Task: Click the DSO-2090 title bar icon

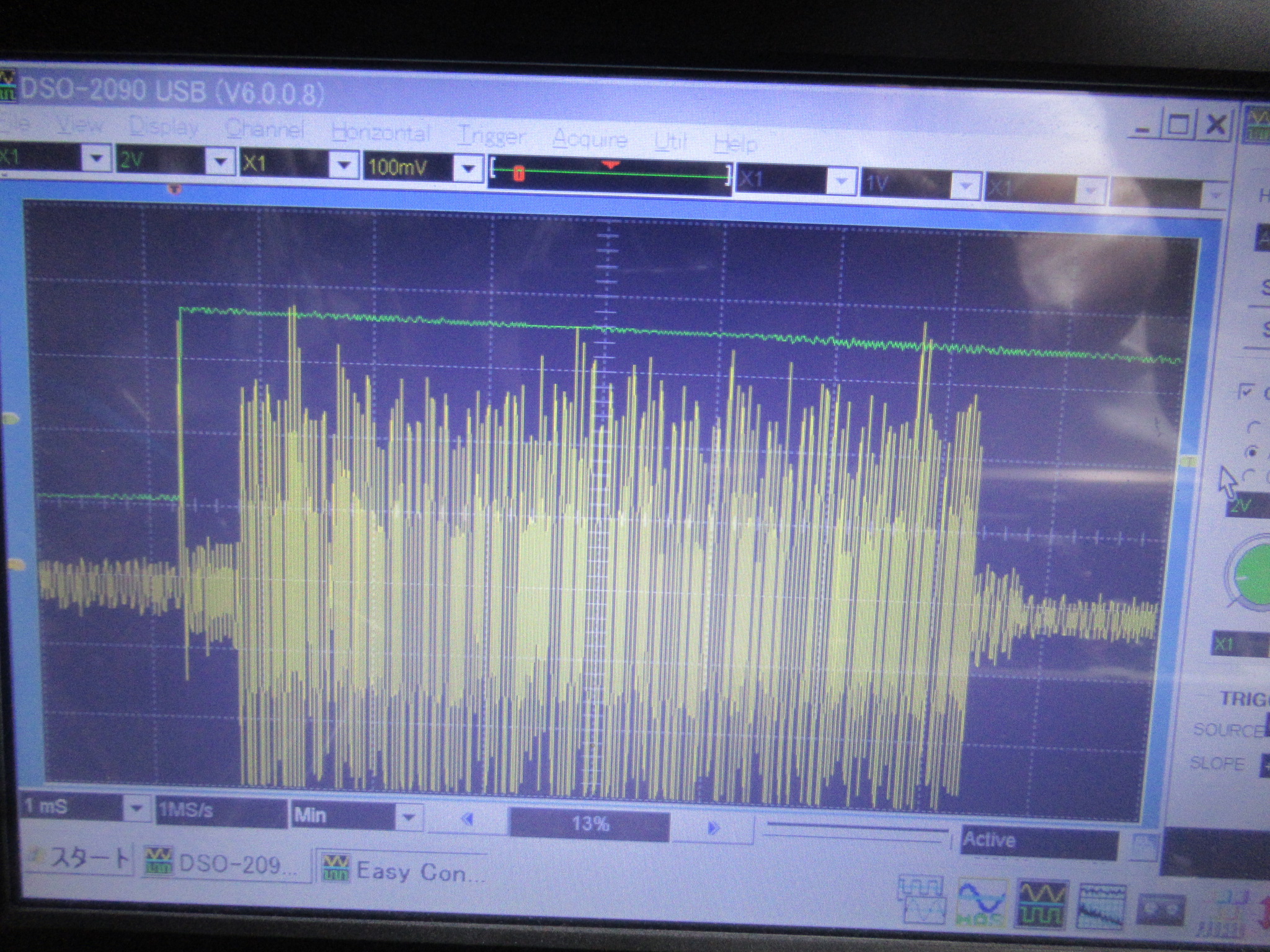Action: tap(9, 86)
